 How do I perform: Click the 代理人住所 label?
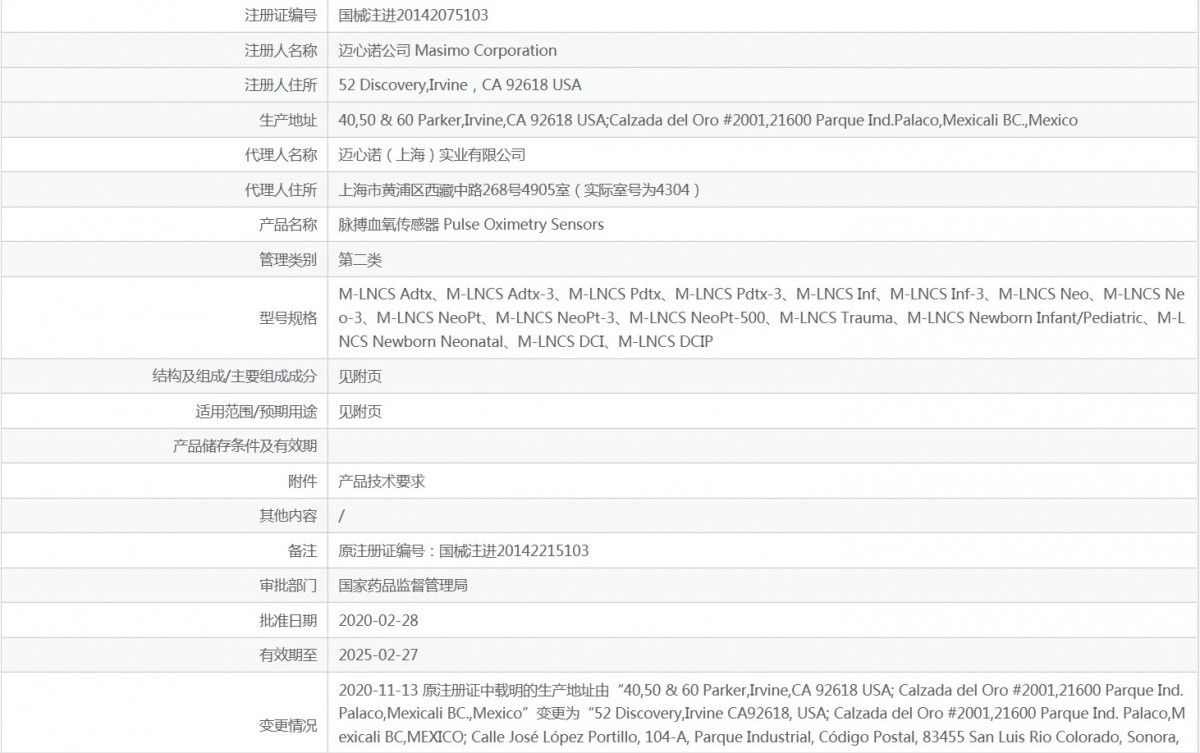281,190
